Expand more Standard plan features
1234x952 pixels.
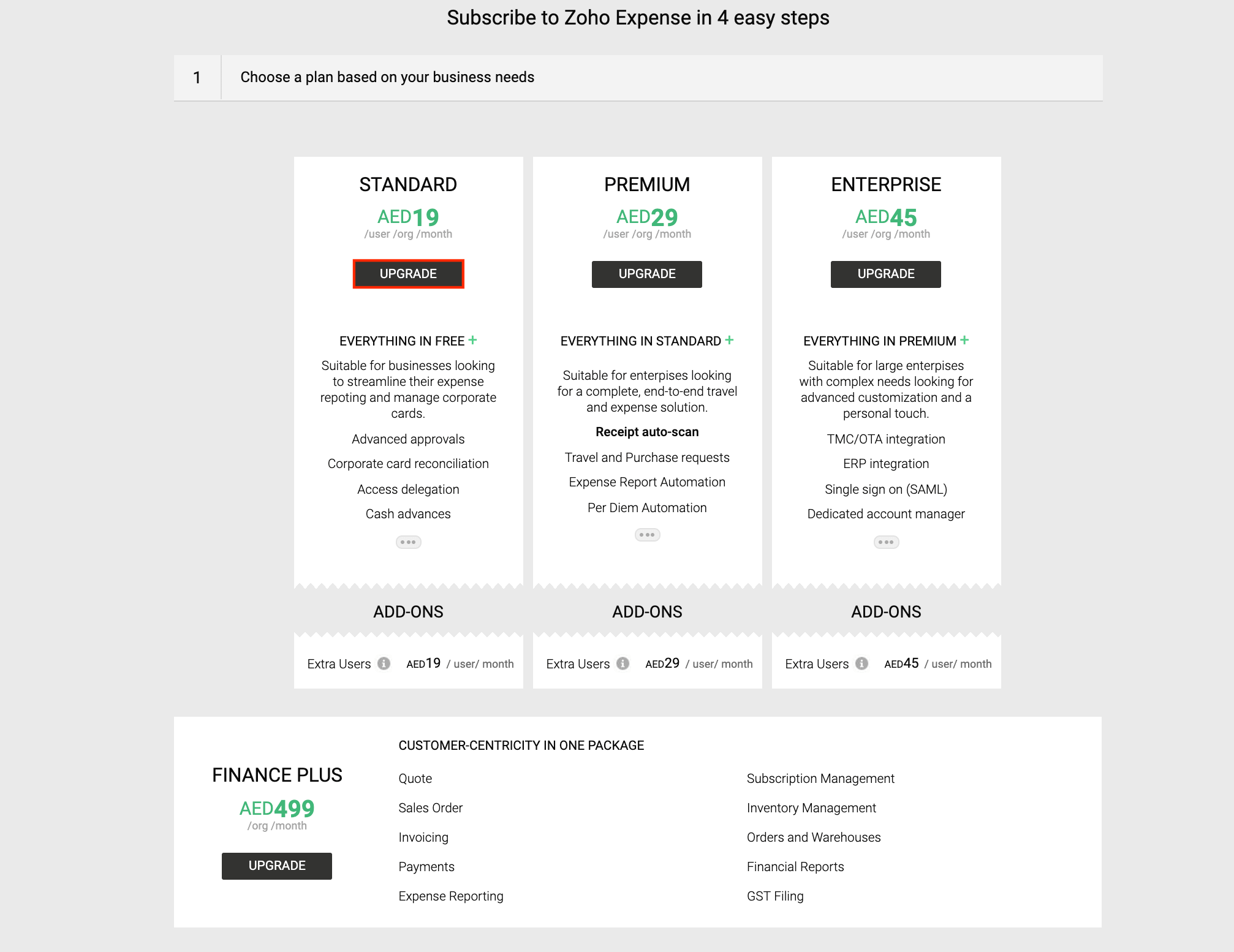(x=408, y=542)
